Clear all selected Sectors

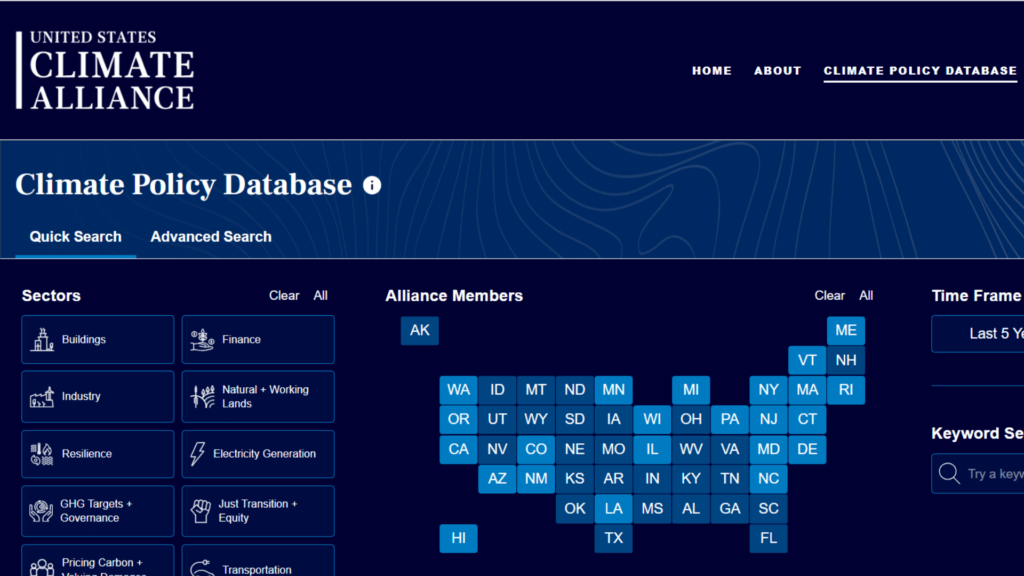(283, 295)
